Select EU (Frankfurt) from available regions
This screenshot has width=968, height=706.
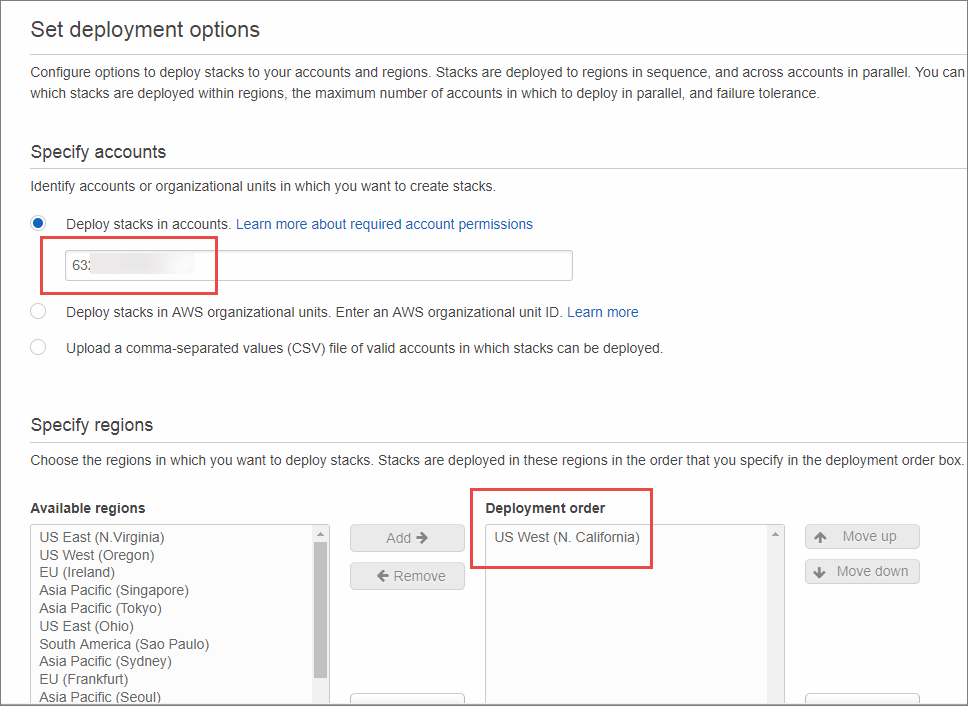(83, 679)
